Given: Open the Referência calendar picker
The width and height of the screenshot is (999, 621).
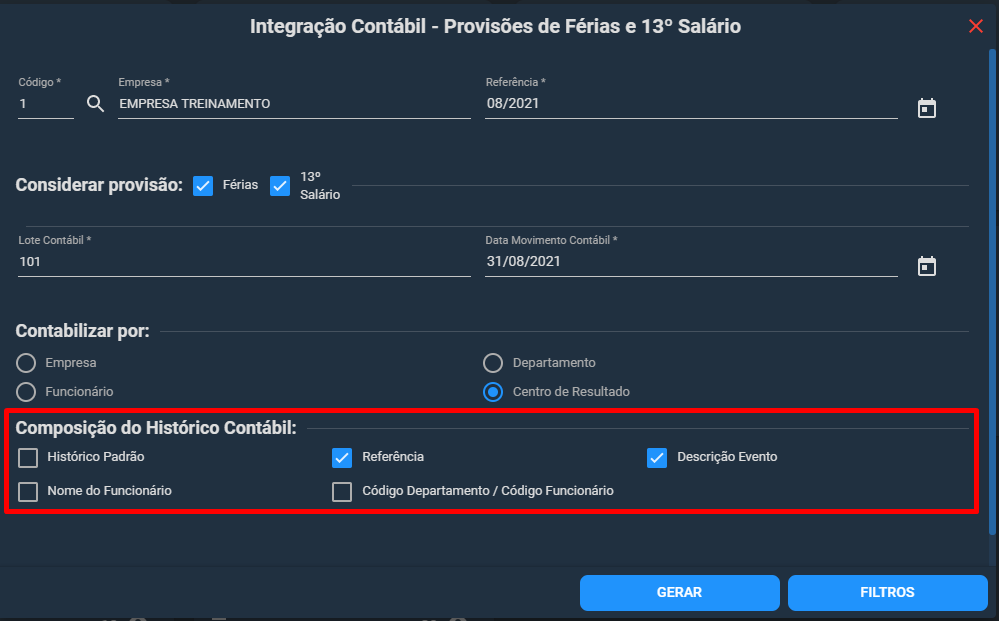Looking at the screenshot, I should click(926, 108).
